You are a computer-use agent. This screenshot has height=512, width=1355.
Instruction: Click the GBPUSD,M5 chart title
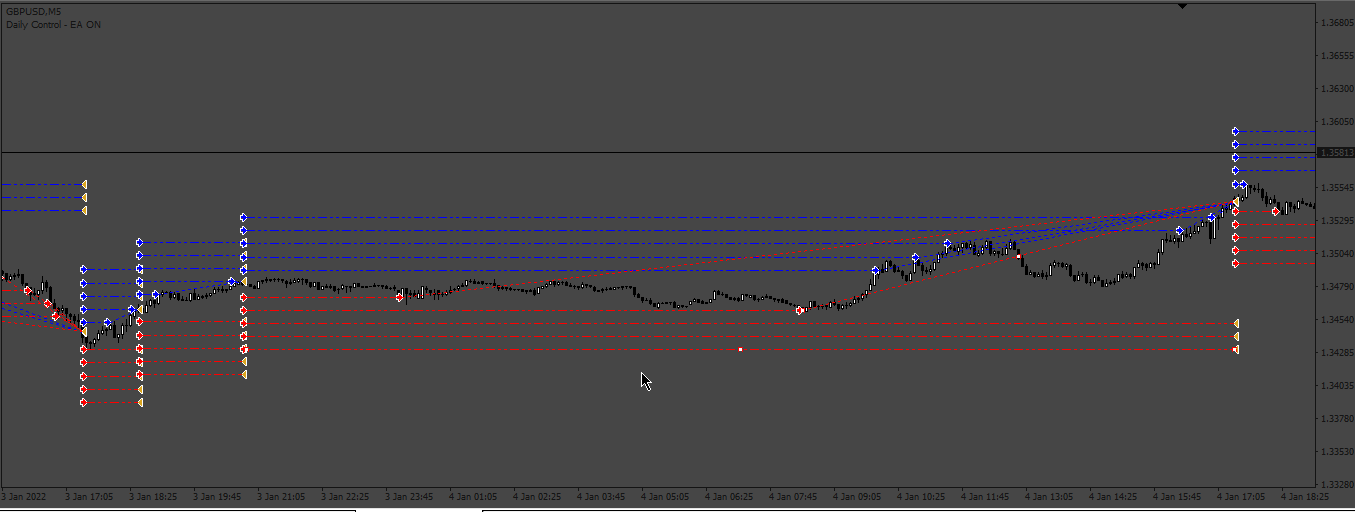[31, 11]
